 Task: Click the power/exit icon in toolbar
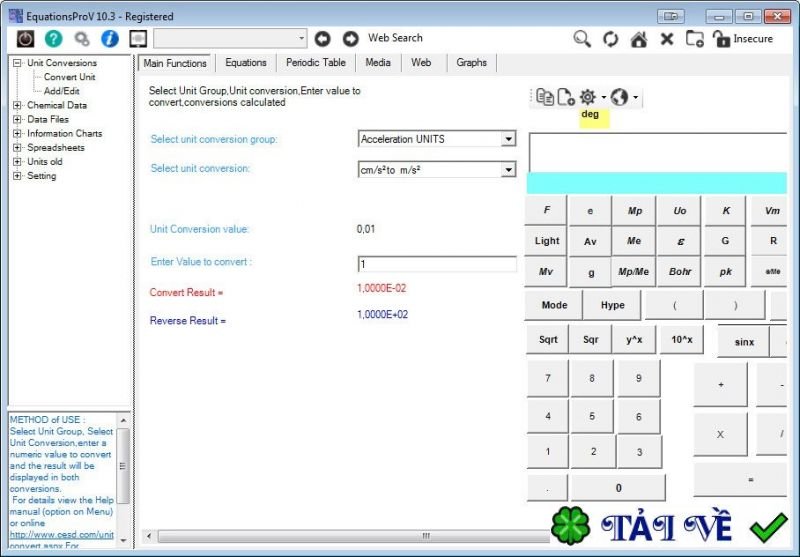pyautogui.click(x=26, y=38)
